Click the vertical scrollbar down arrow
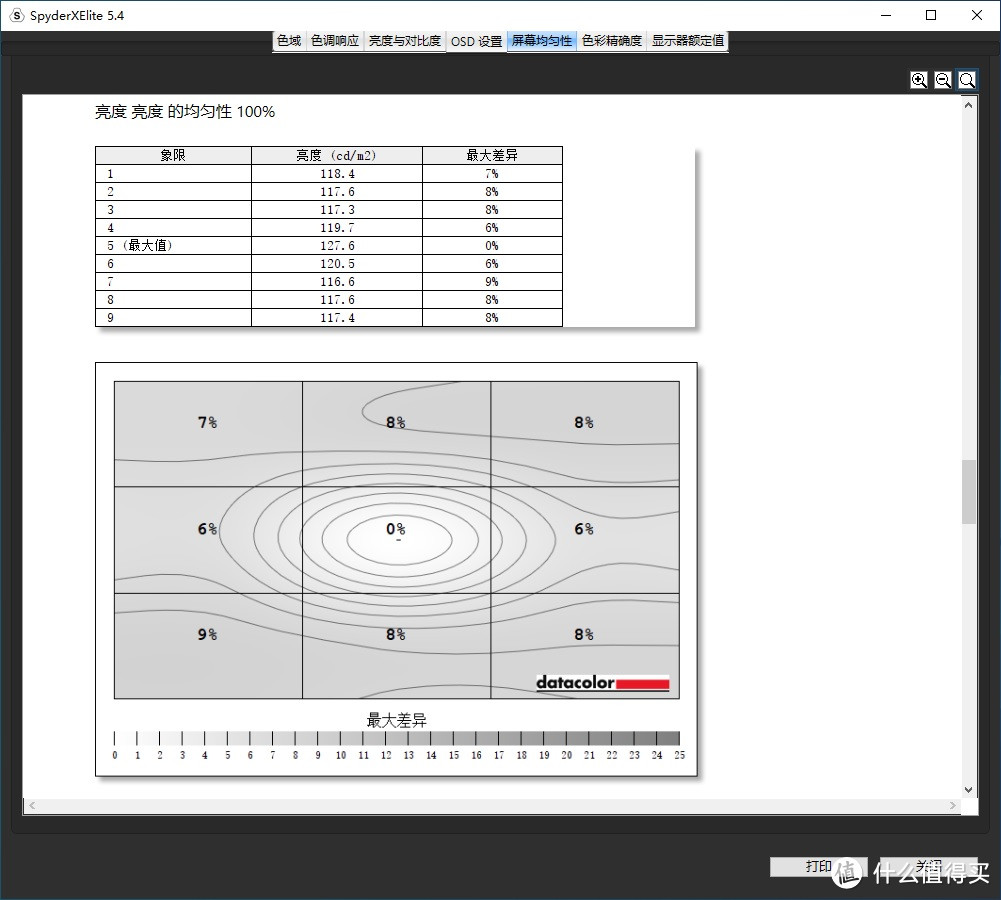 [968, 790]
